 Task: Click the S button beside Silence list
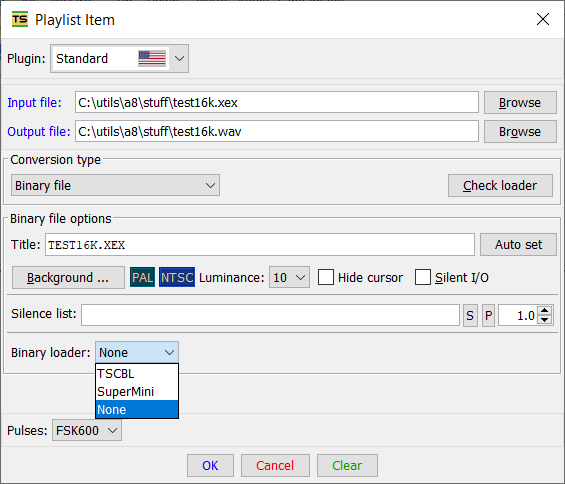(470, 315)
